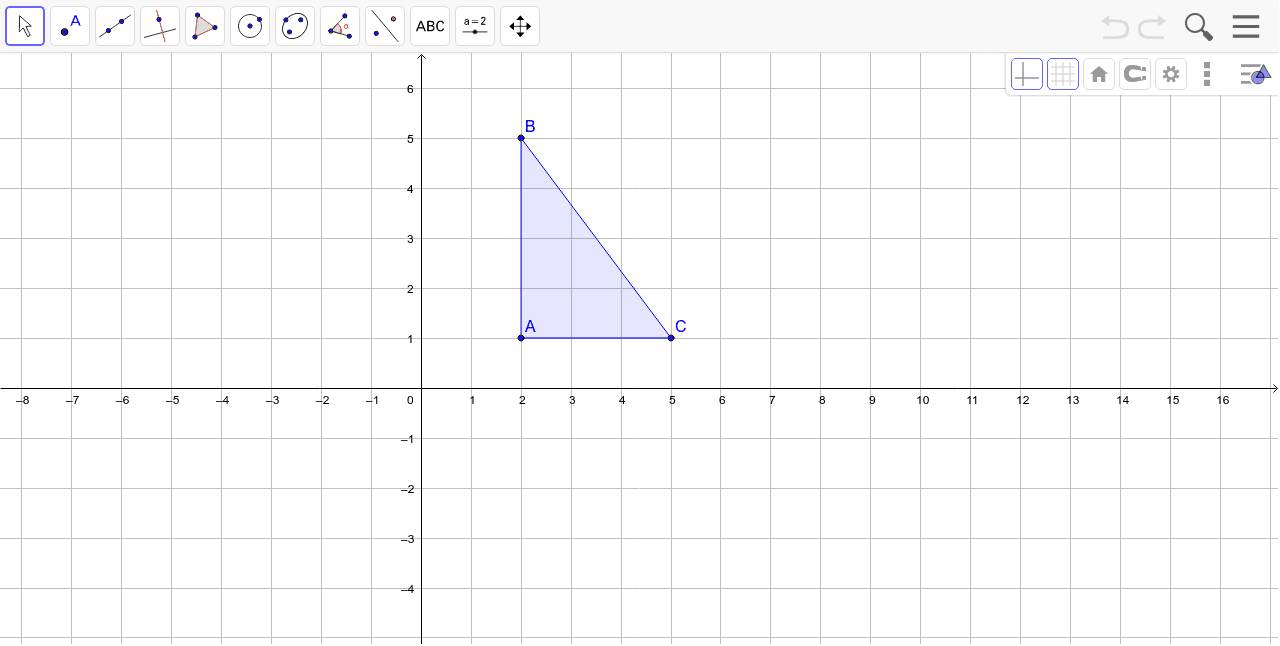Reset to standard view with home button
Viewport: 1280px width, 646px height.
1099,74
